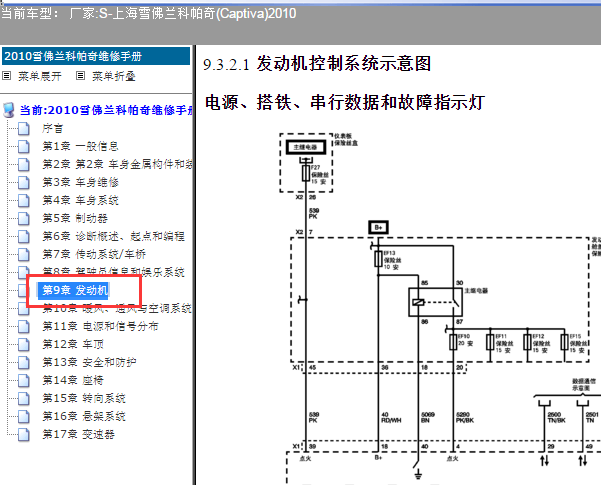Click the page icon next to 第4章
601x485 pixels.
(24, 200)
